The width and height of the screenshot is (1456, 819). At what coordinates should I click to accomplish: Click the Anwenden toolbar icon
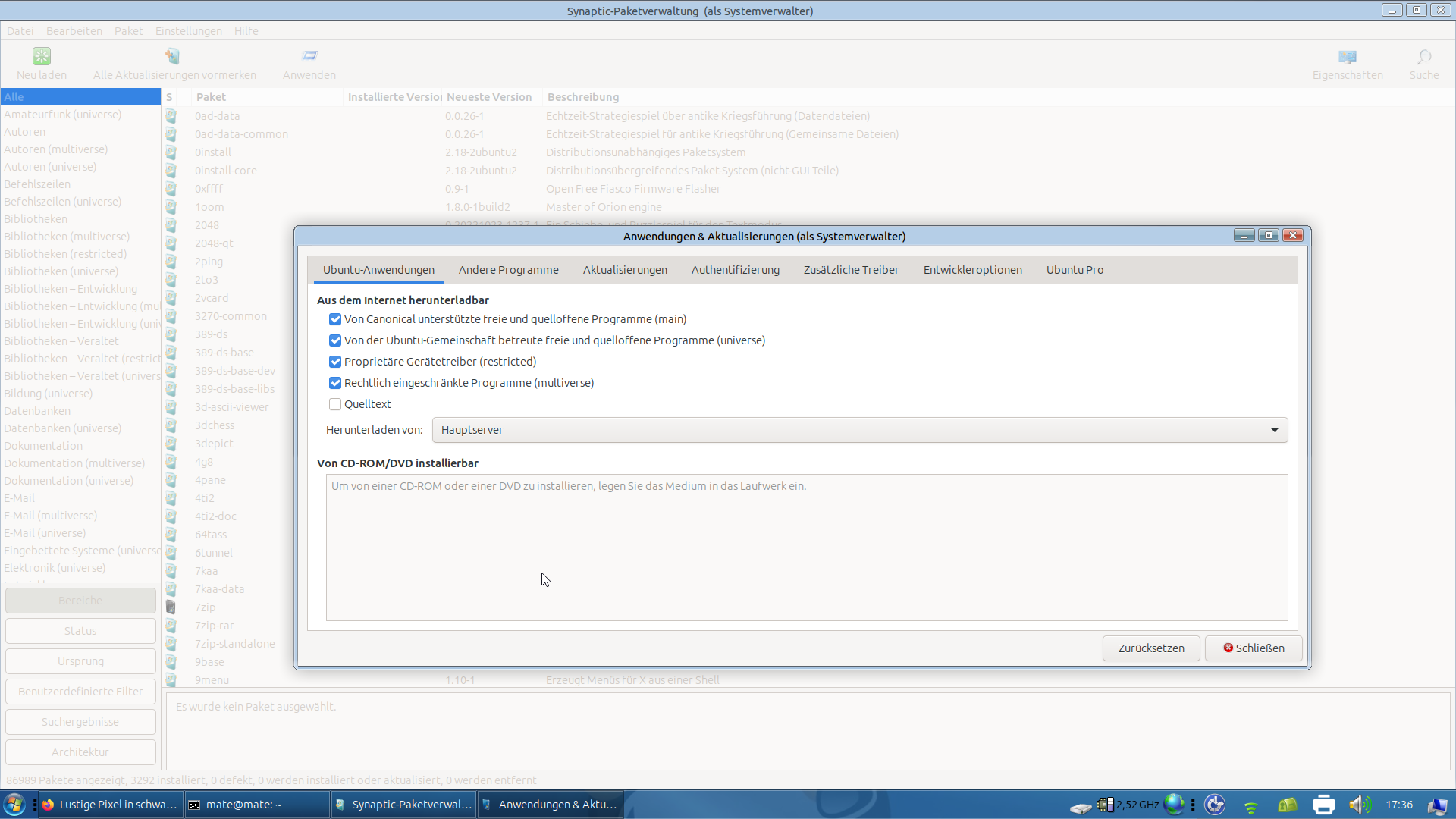309,56
